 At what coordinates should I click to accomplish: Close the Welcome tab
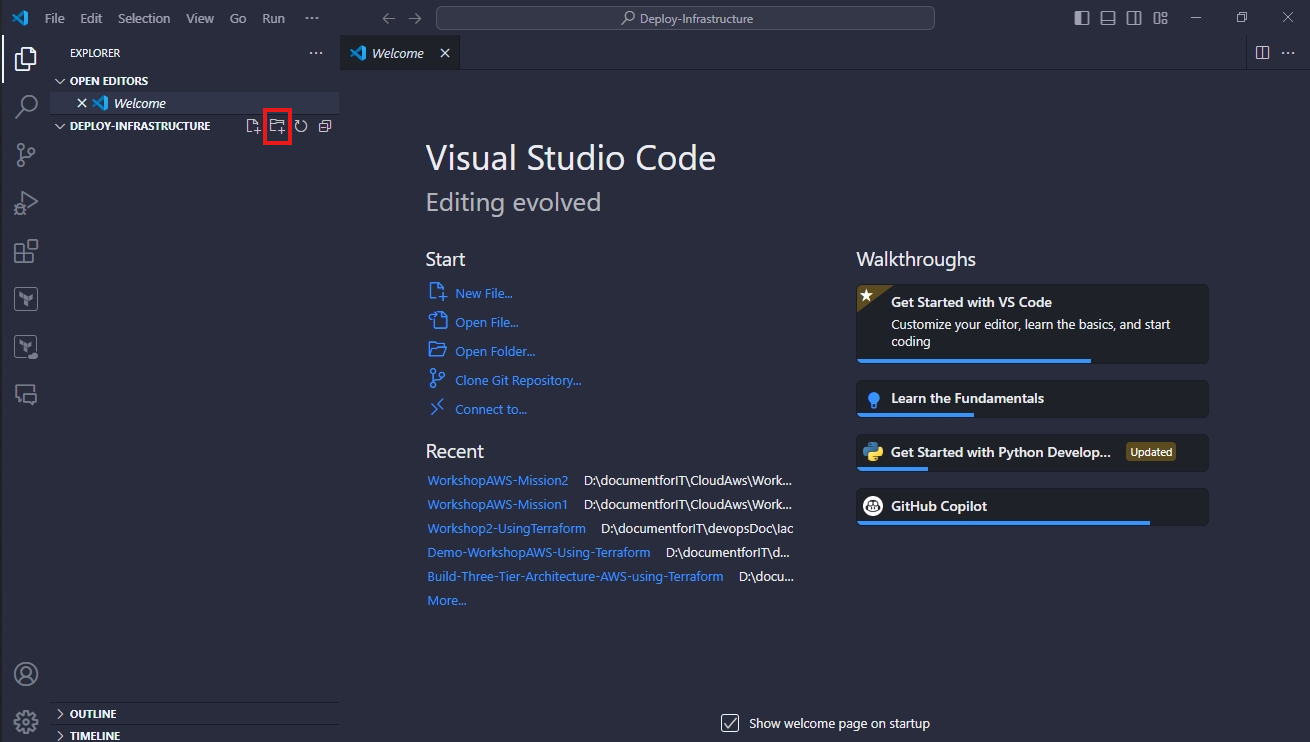tap(445, 53)
